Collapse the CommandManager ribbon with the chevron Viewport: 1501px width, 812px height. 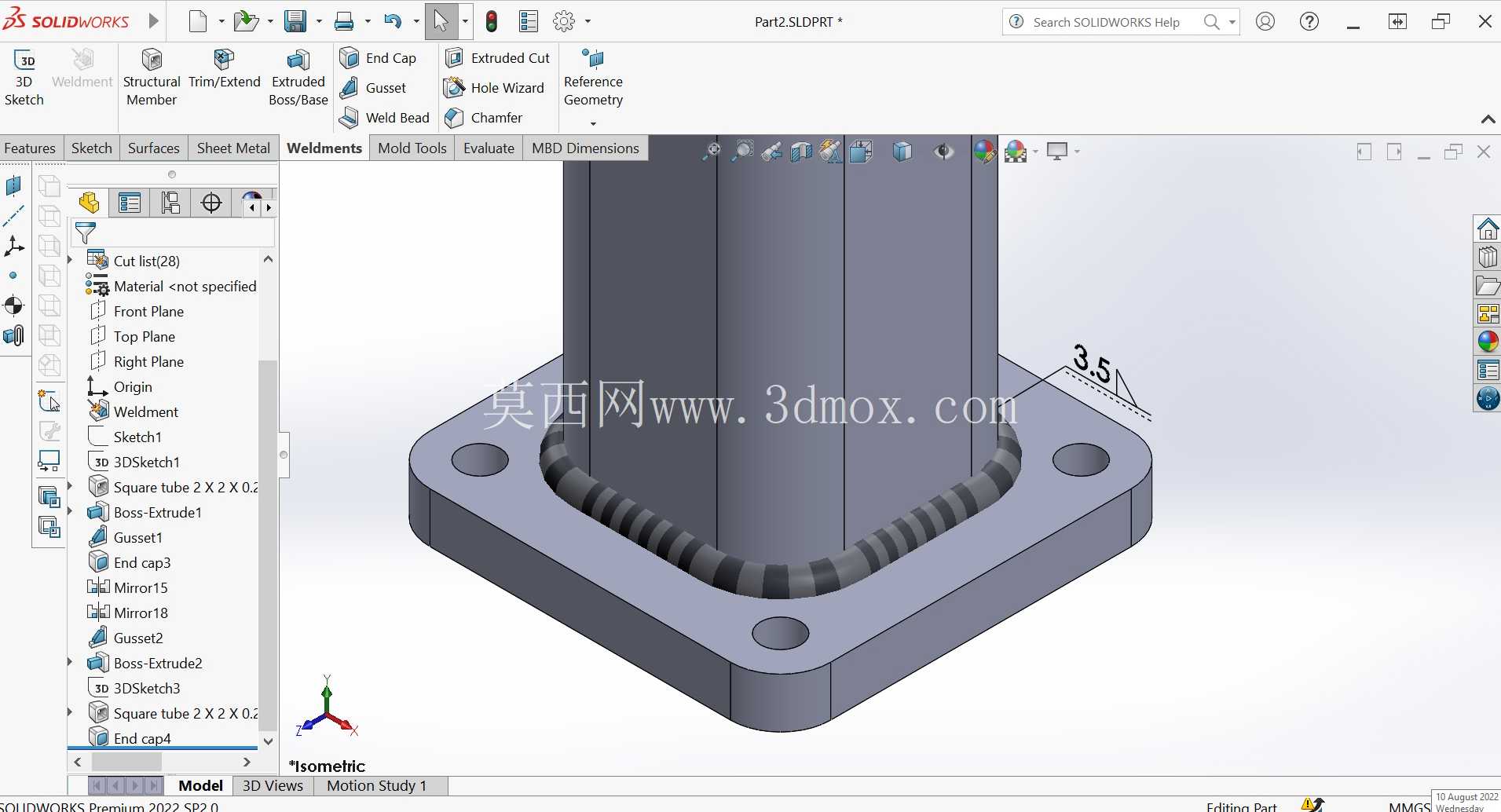(x=1488, y=119)
